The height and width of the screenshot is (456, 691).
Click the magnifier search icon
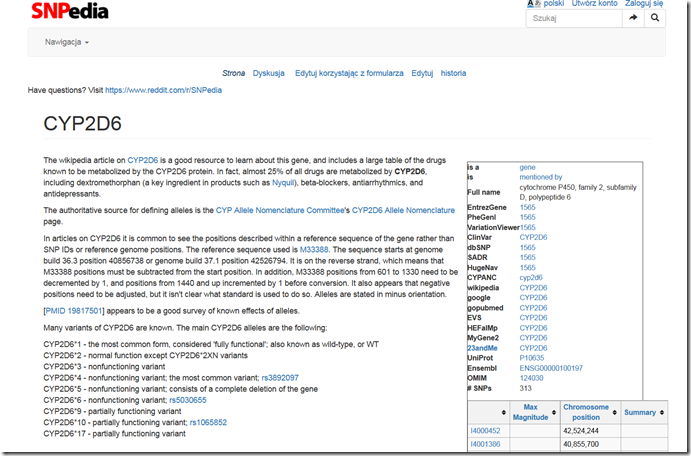pyautogui.click(x=655, y=18)
